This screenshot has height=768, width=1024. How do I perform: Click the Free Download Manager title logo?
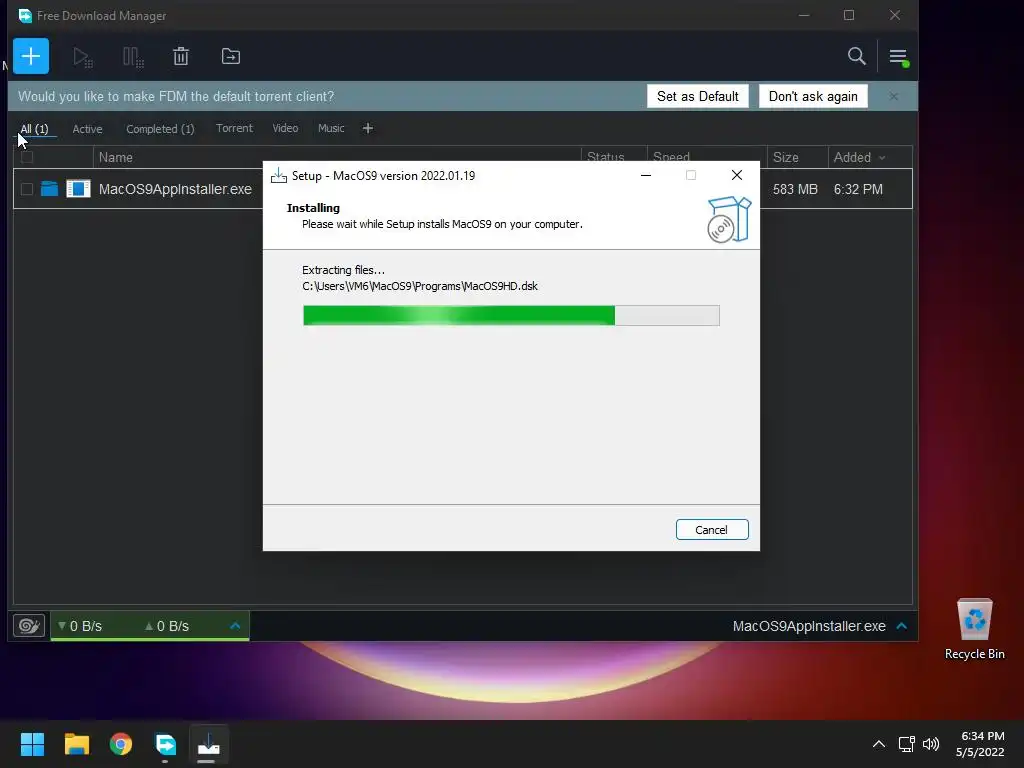click(x=25, y=15)
